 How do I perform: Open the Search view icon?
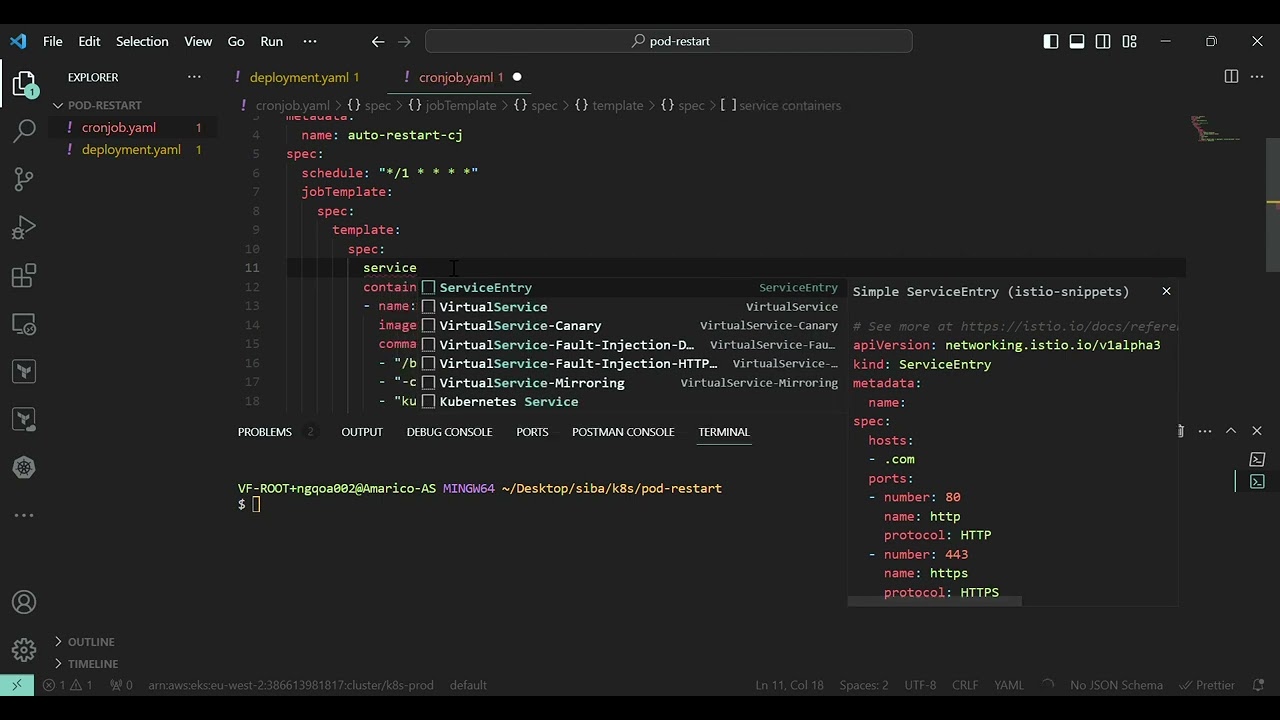point(24,131)
